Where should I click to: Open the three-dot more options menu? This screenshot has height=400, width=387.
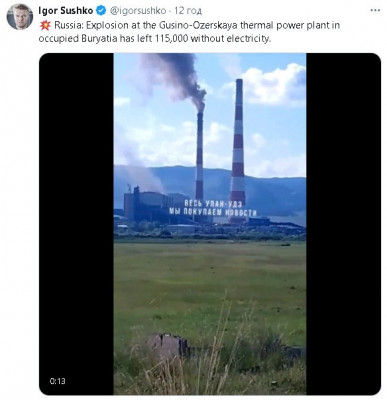click(x=375, y=10)
